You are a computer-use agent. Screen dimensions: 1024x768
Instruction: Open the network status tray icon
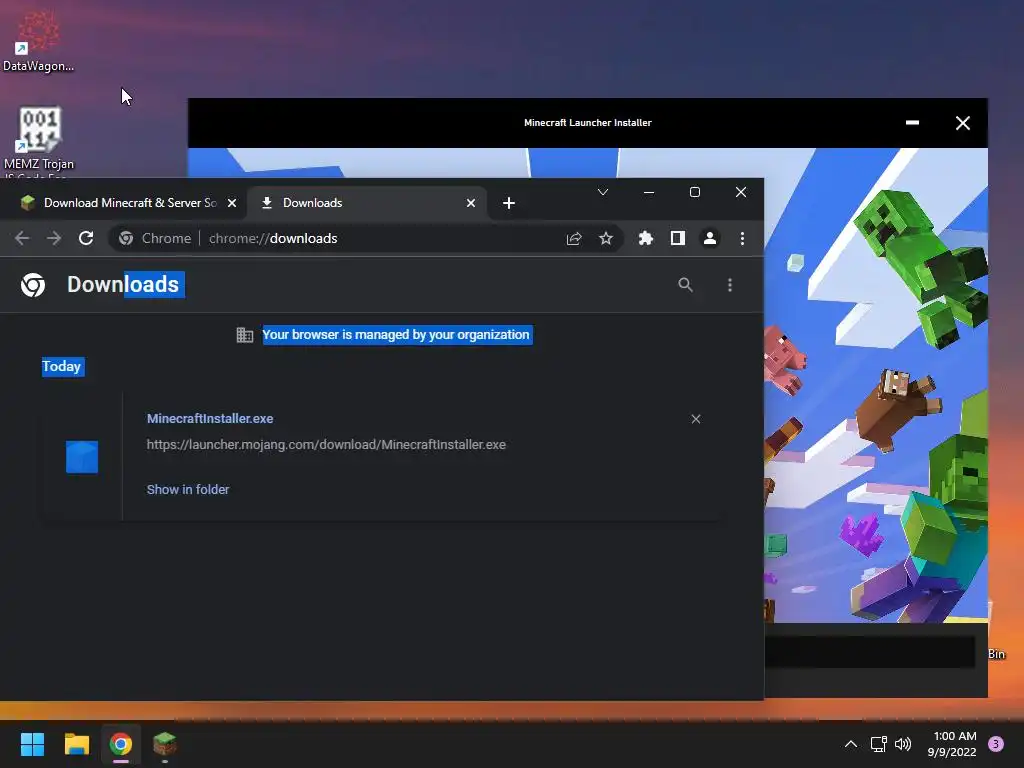878,744
